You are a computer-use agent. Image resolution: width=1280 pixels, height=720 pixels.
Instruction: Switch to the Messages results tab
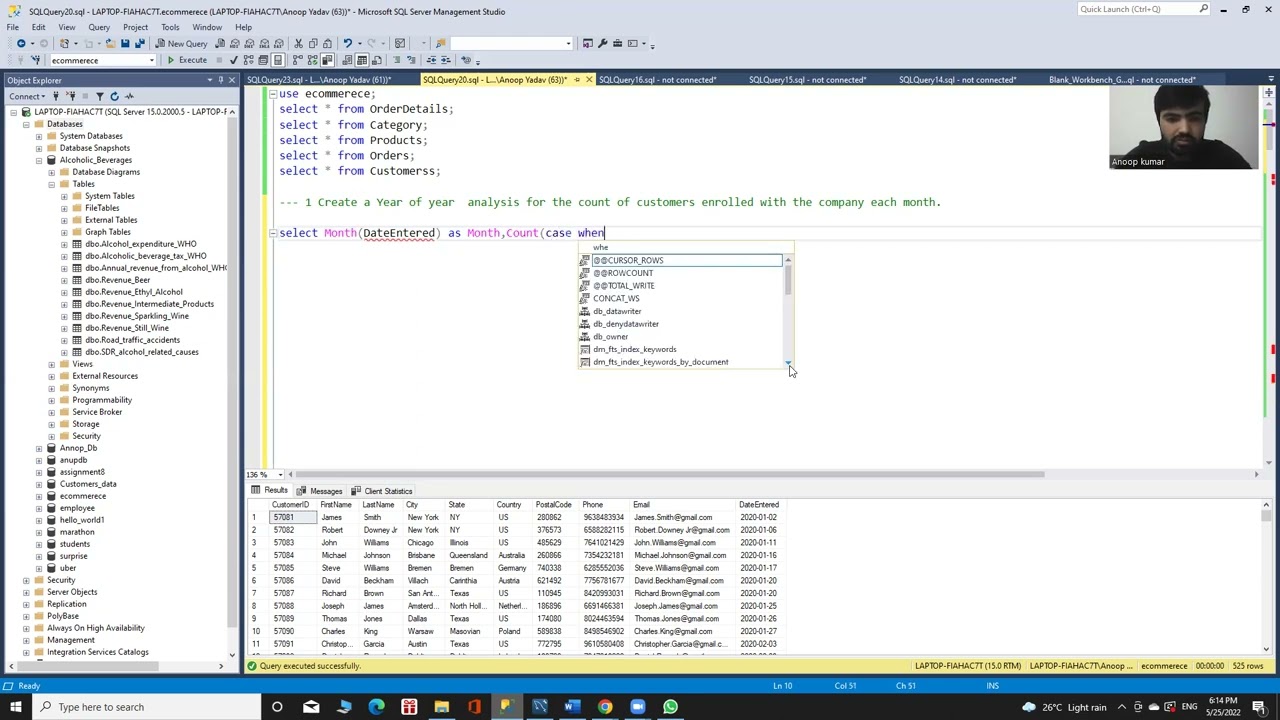coord(319,491)
